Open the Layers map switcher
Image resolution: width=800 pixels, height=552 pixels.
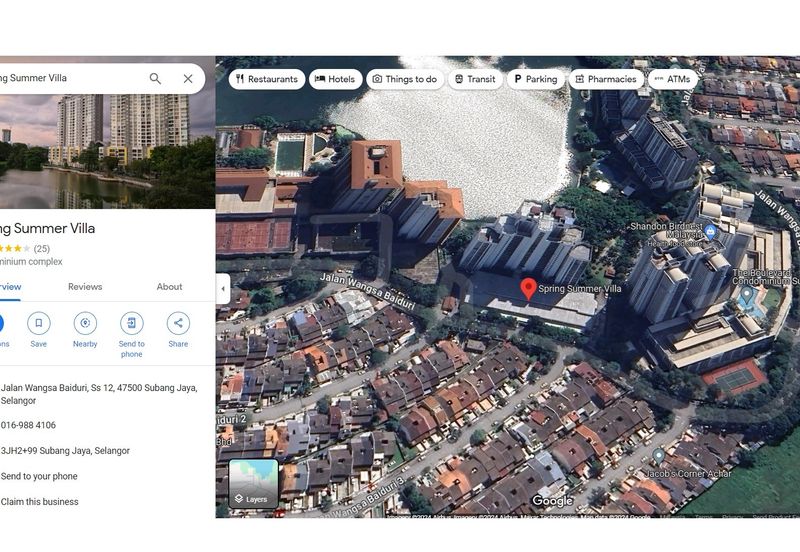coord(253,484)
